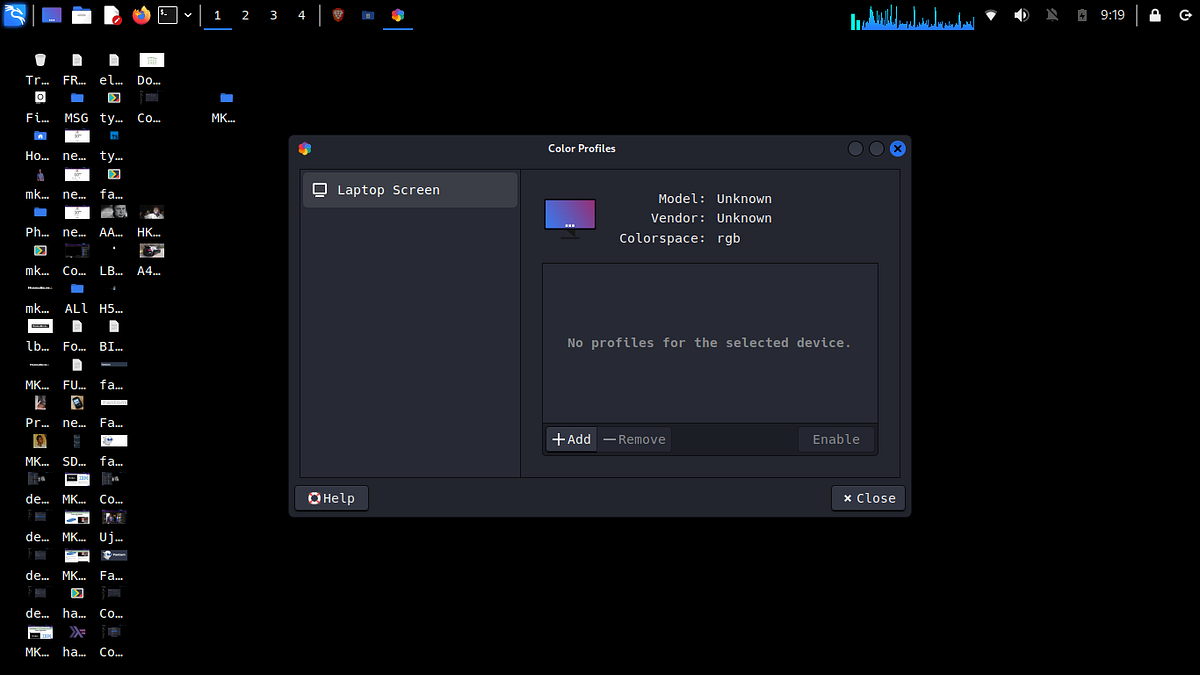Select the MSG folder on desktop
The image size is (1200, 675).
tap(75, 108)
